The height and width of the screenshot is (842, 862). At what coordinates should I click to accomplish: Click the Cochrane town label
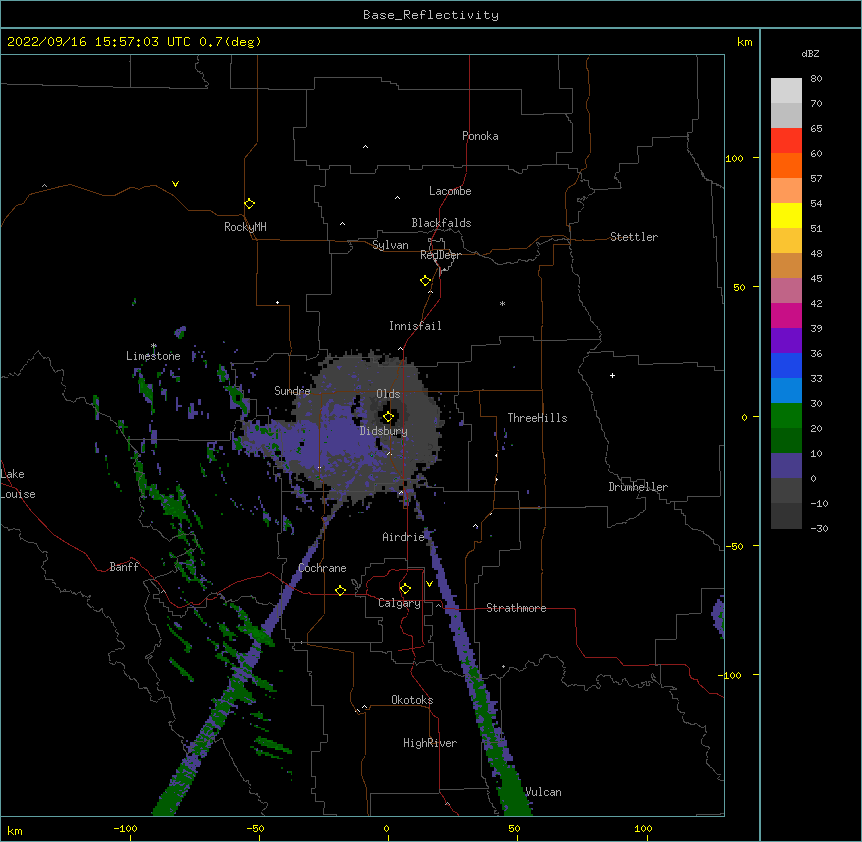322,568
